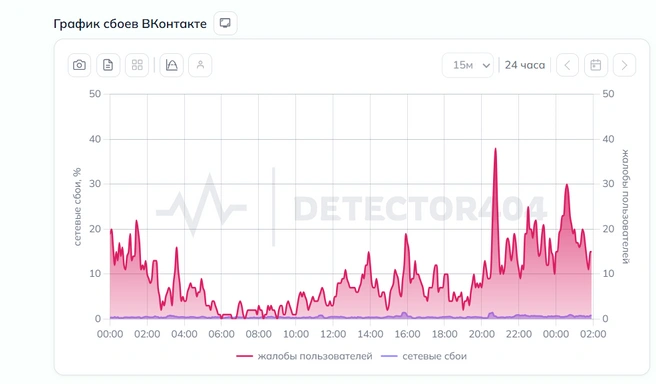Open the 15м interval dropdown
Screen dimensions: 656x384
coord(468,65)
